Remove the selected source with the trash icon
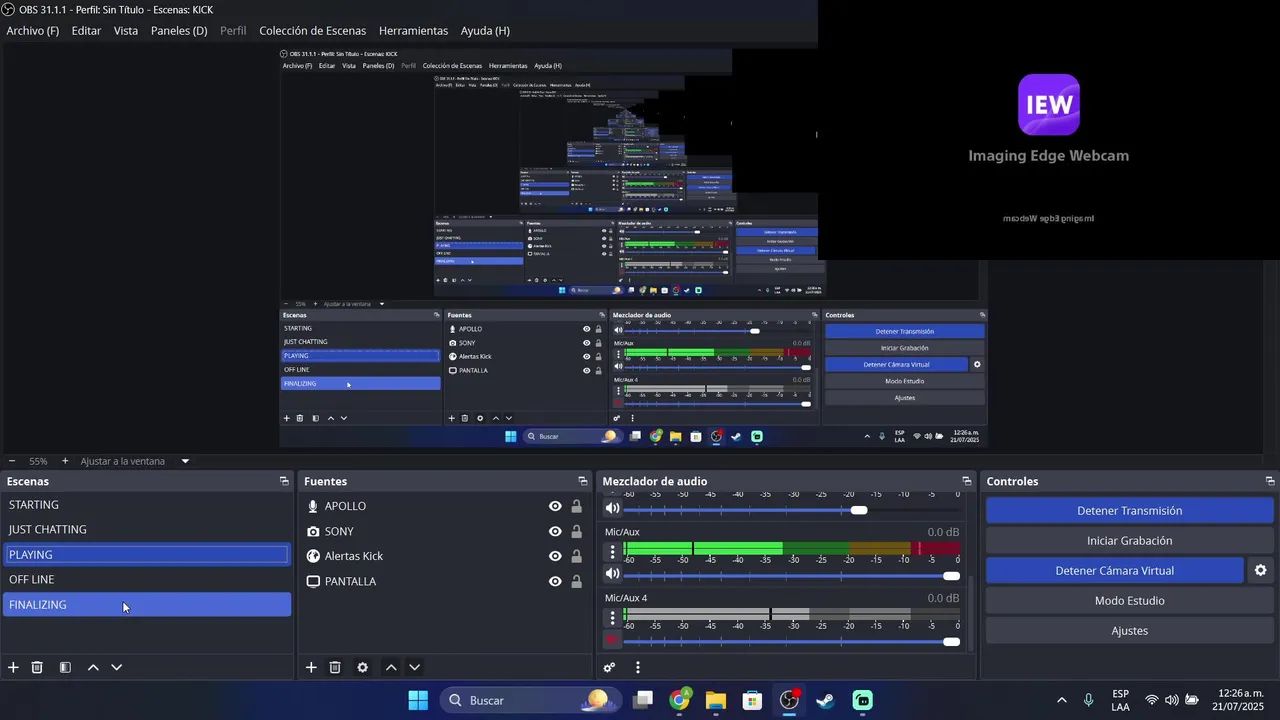 coord(335,667)
